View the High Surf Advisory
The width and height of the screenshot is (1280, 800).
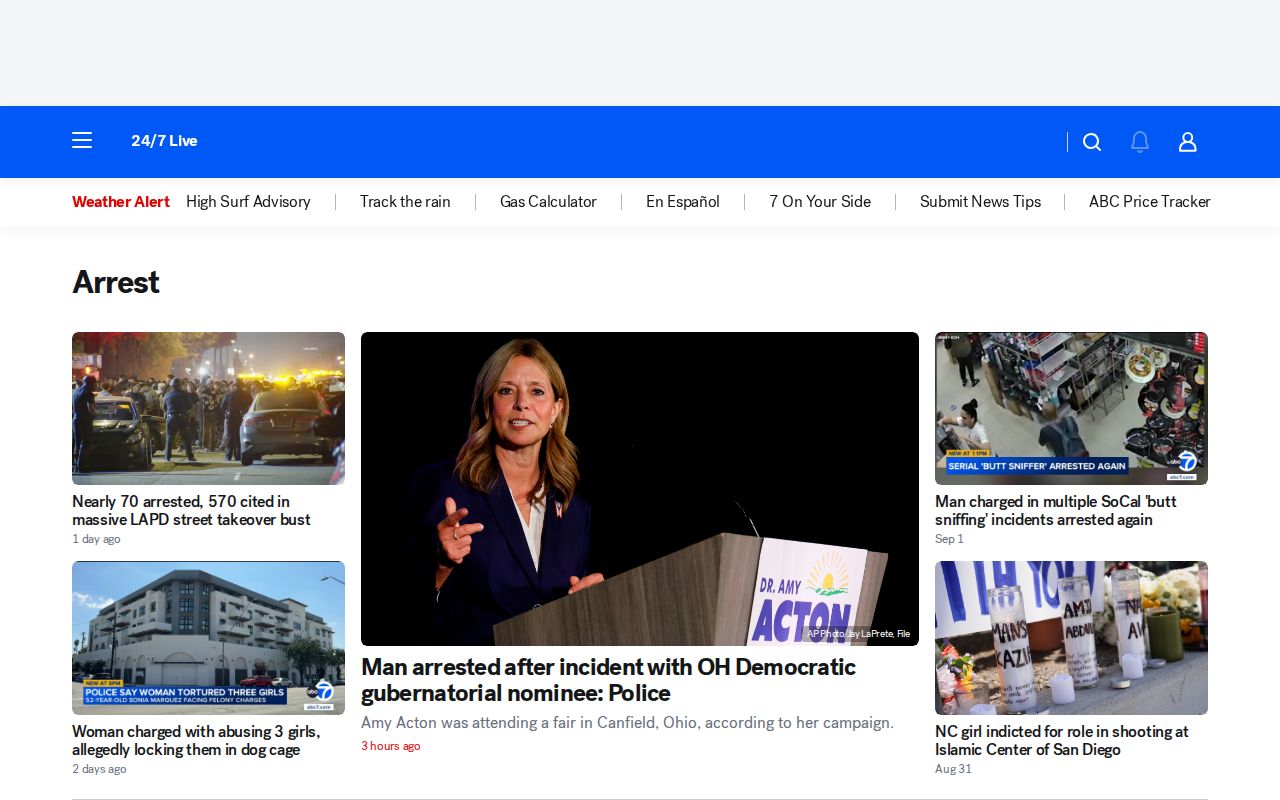click(248, 202)
